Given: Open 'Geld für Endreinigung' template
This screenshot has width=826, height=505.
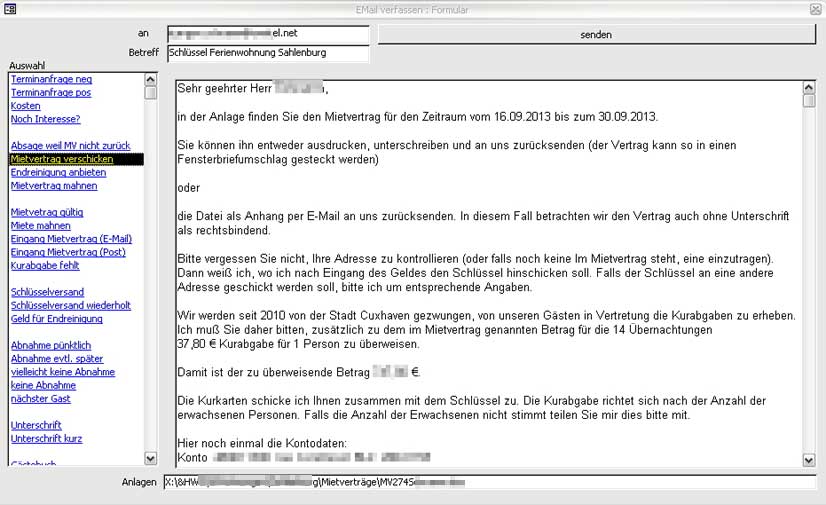Looking at the screenshot, I should tap(56, 319).
